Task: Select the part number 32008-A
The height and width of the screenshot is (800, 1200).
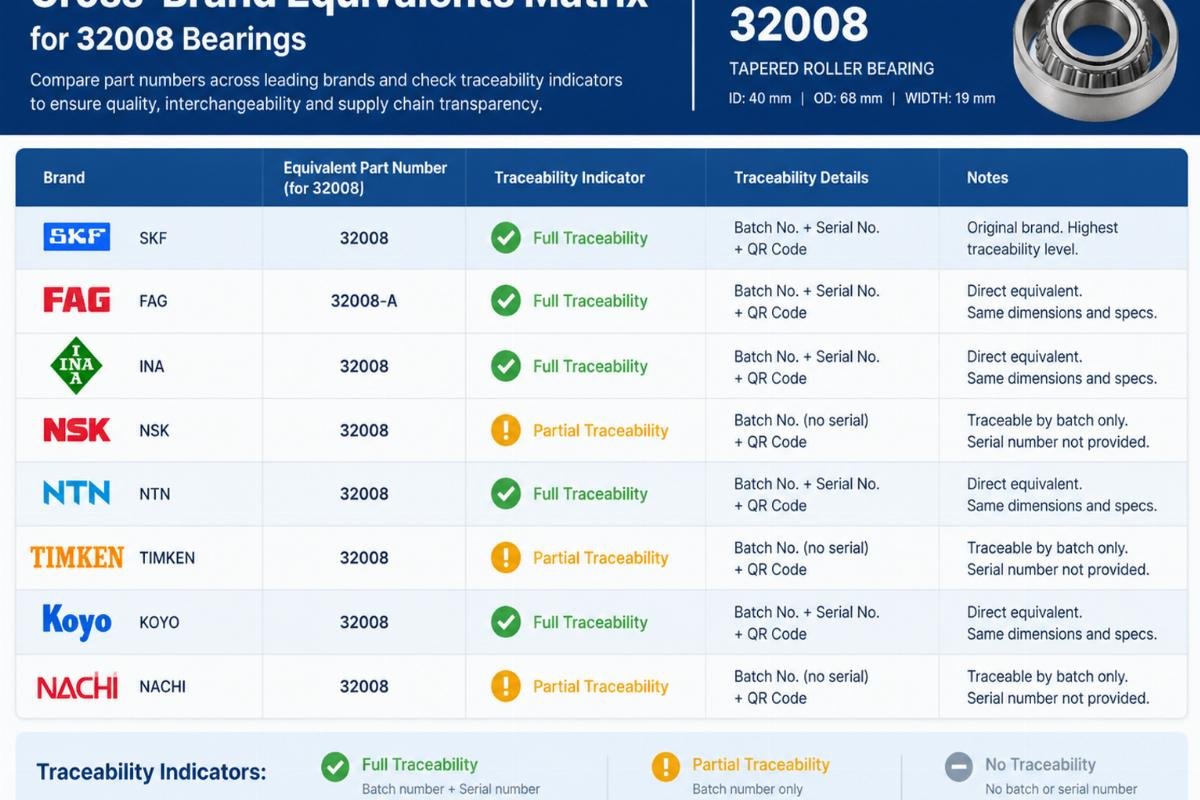Action: (x=364, y=301)
